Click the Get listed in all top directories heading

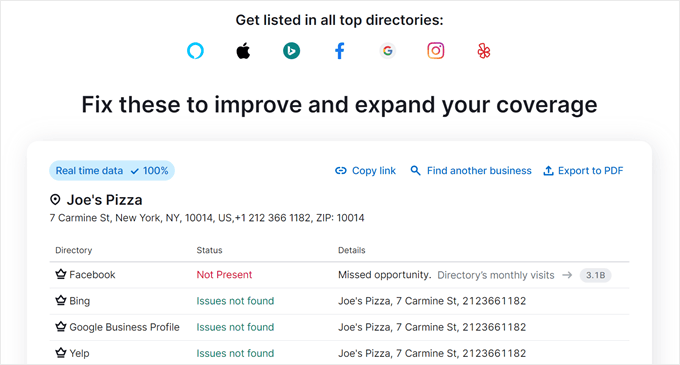coord(340,20)
